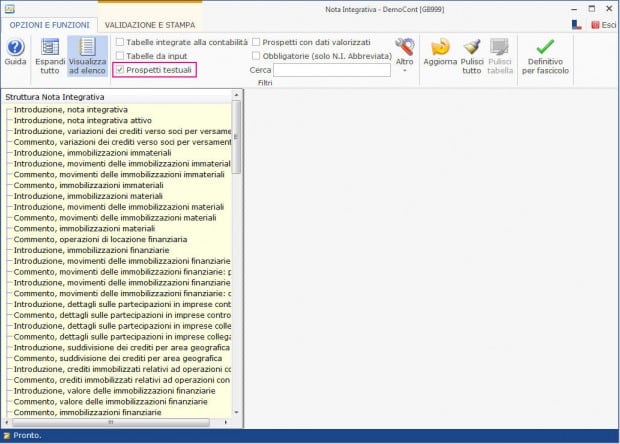Select 'Introduzione, nota integrativa' row

(71, 110)
